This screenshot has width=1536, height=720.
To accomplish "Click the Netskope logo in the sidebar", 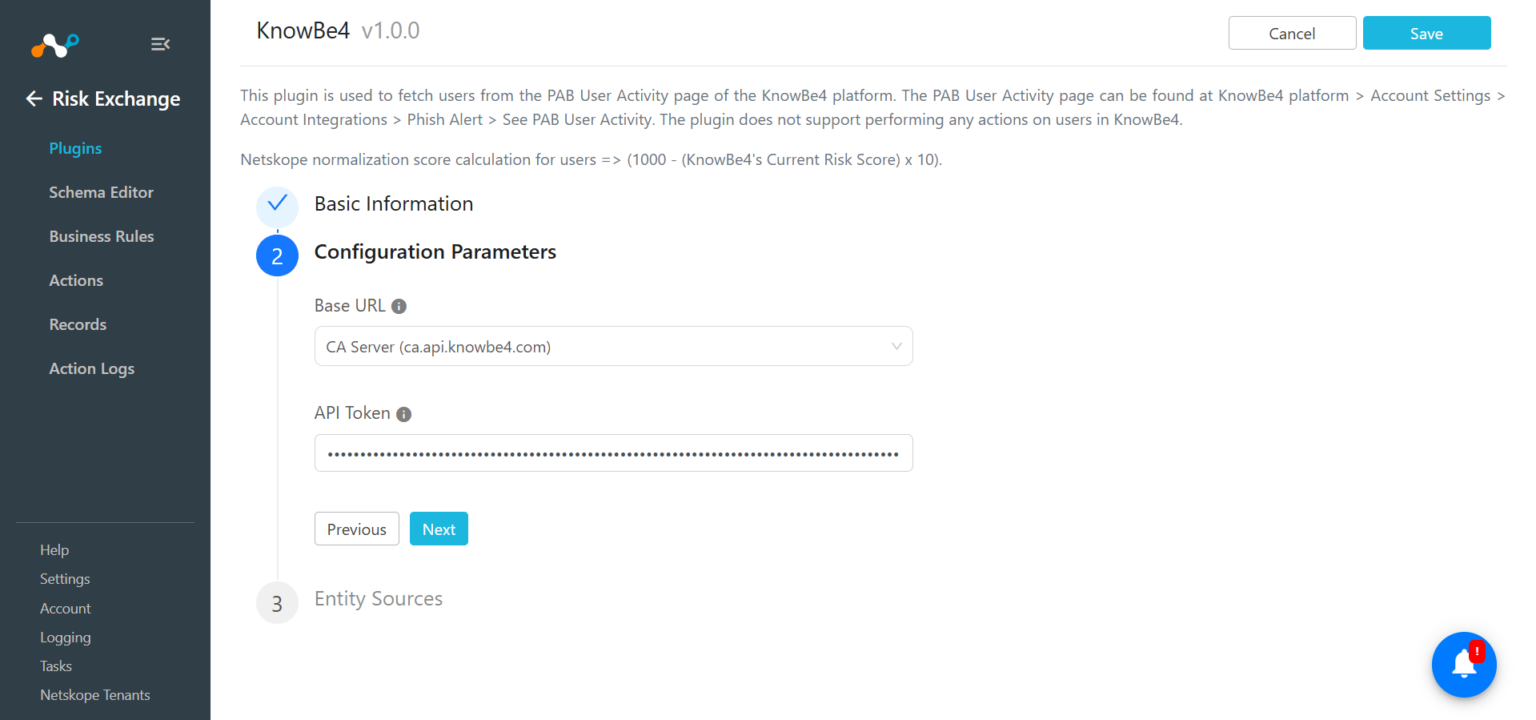I will (55, 44).
